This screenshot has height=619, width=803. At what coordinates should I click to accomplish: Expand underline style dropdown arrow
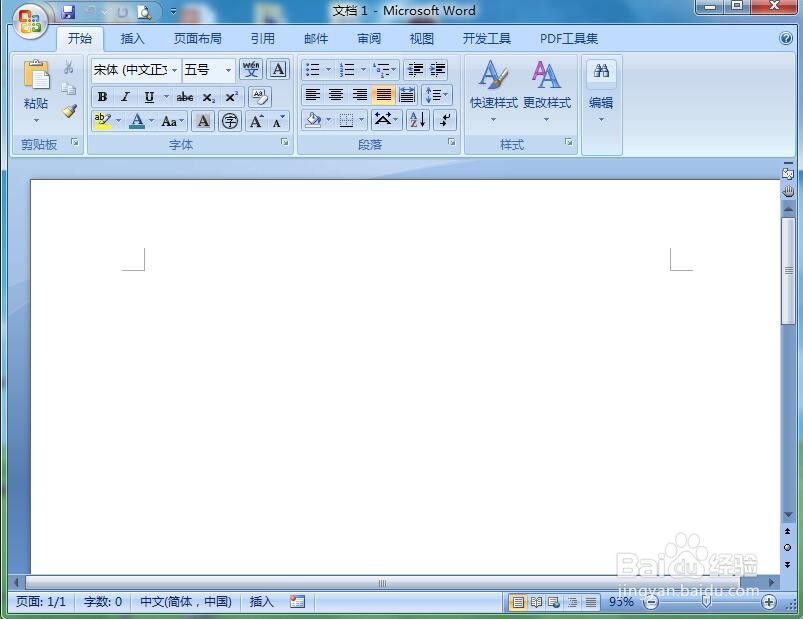(x=166, y=96)
